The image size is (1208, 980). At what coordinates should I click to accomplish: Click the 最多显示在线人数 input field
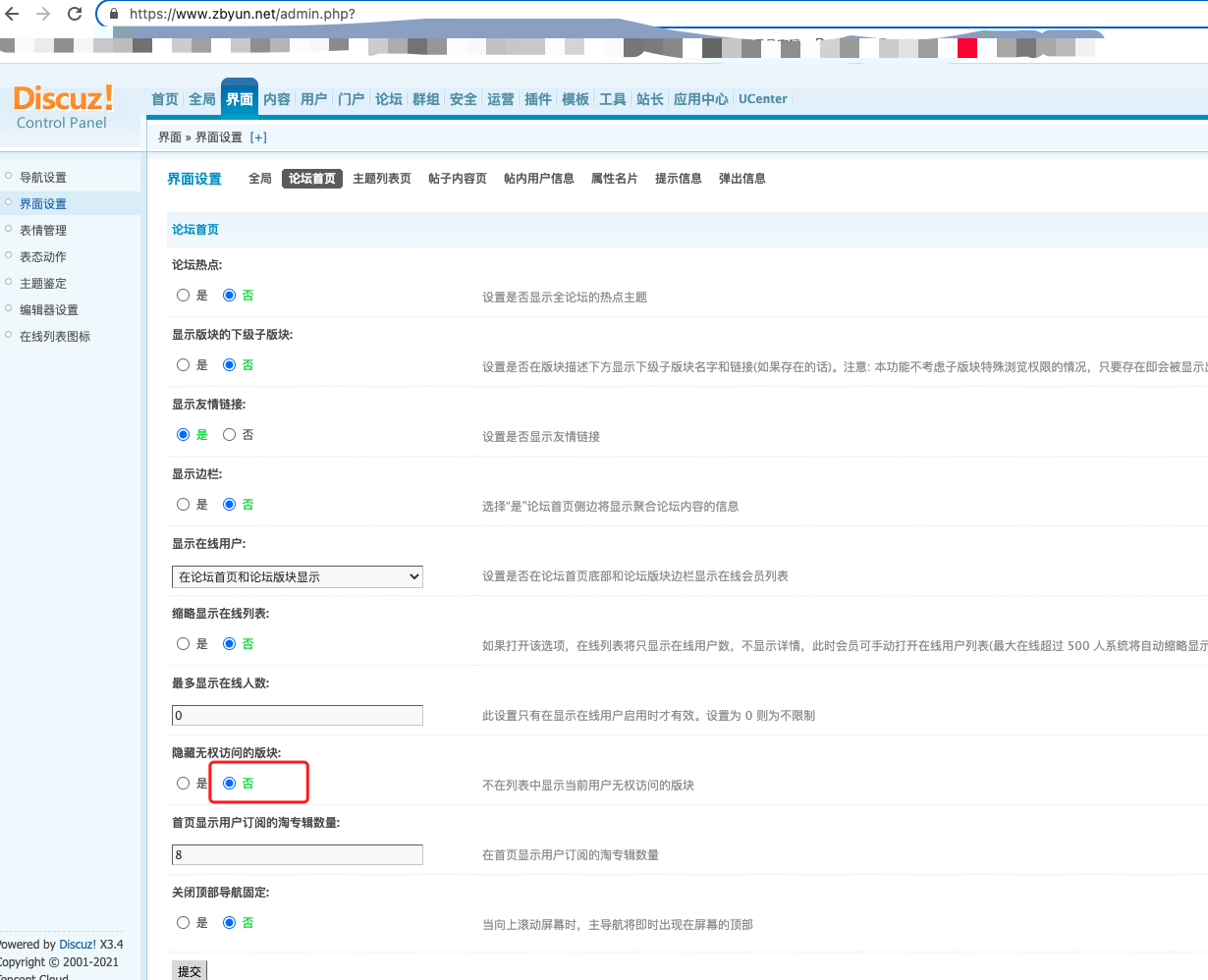point(297,716)
